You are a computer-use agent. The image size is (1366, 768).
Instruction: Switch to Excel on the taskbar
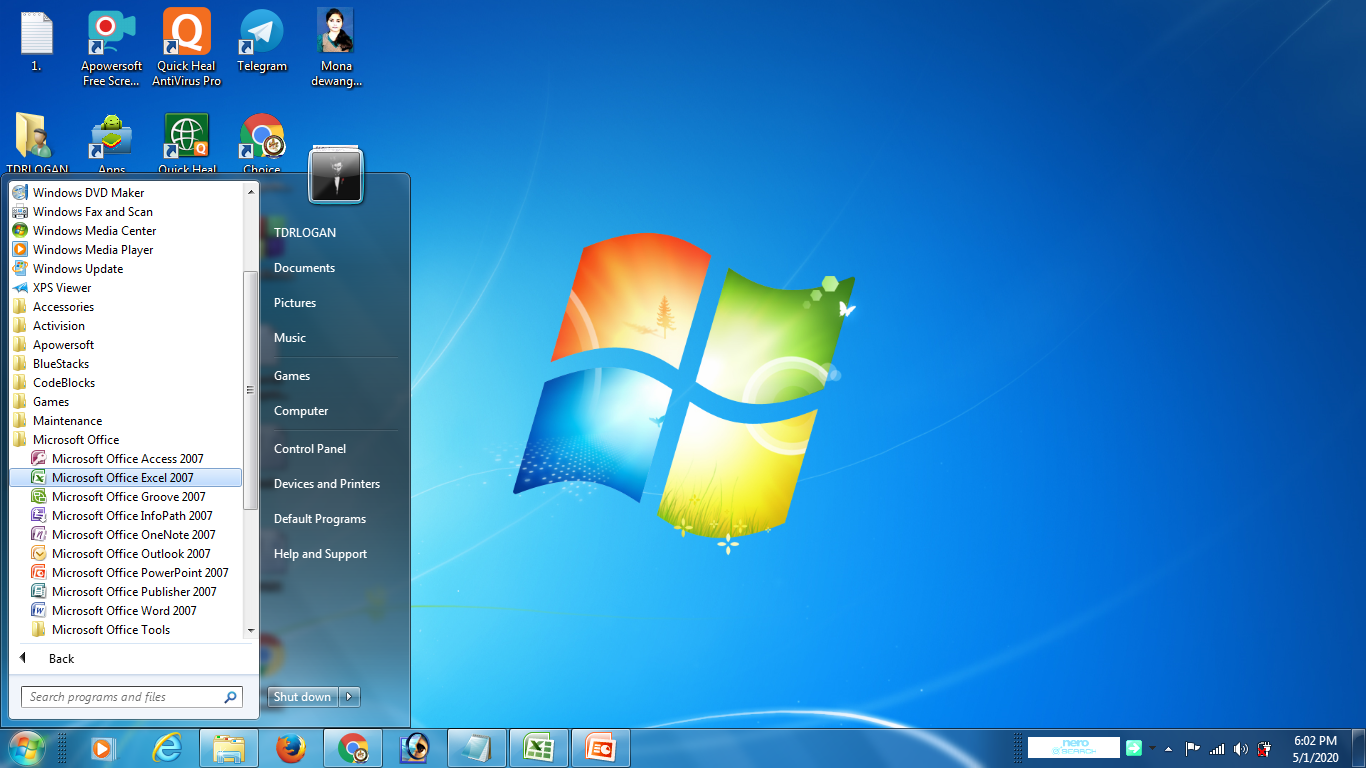539,748
